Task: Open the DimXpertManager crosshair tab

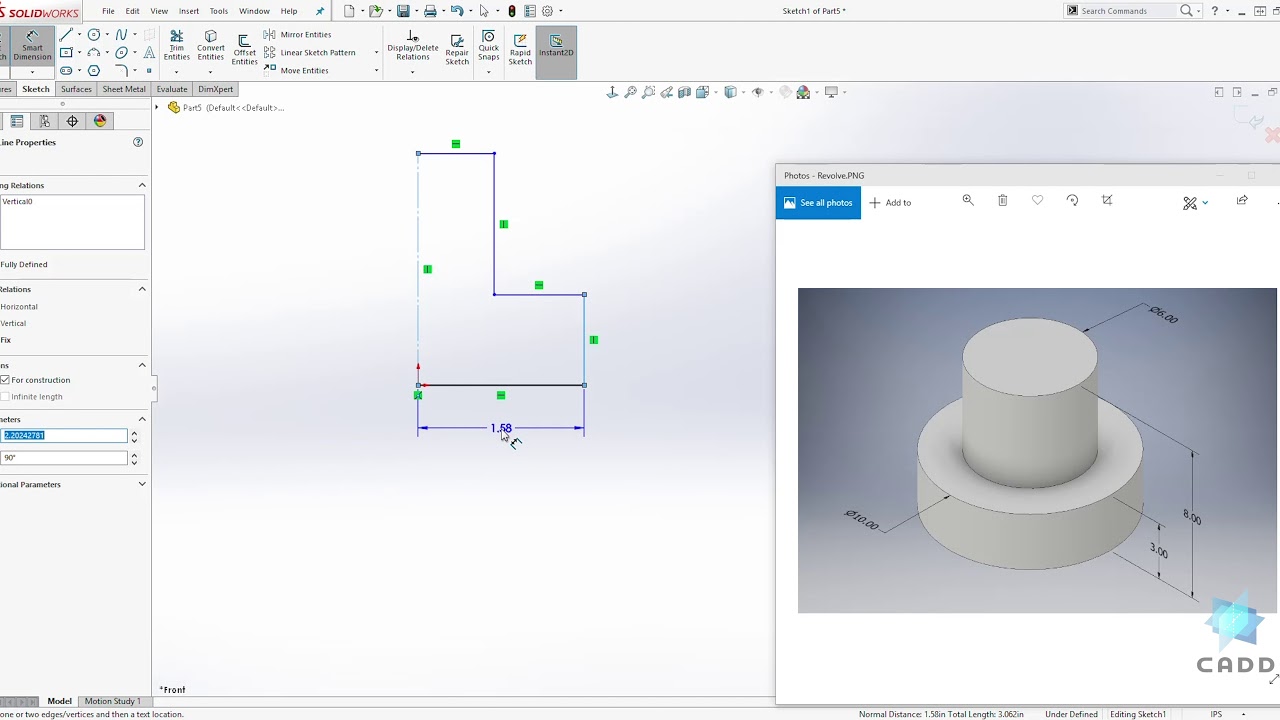Action: (72, 121)
